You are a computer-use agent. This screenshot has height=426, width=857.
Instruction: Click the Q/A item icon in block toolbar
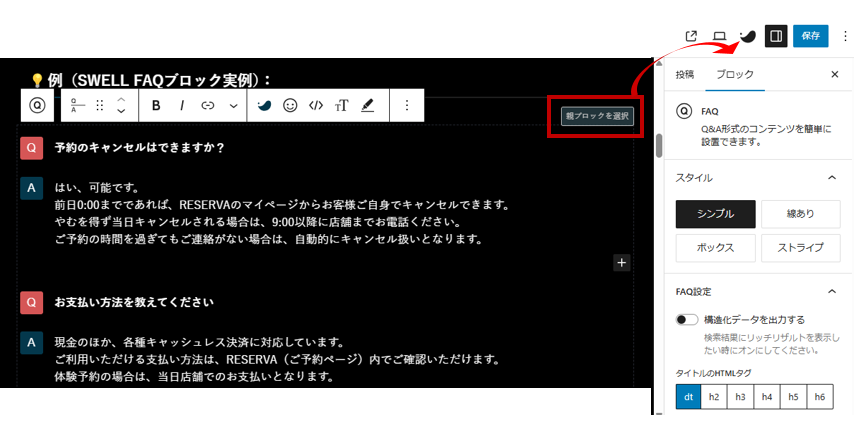click(x=78, y=106)
